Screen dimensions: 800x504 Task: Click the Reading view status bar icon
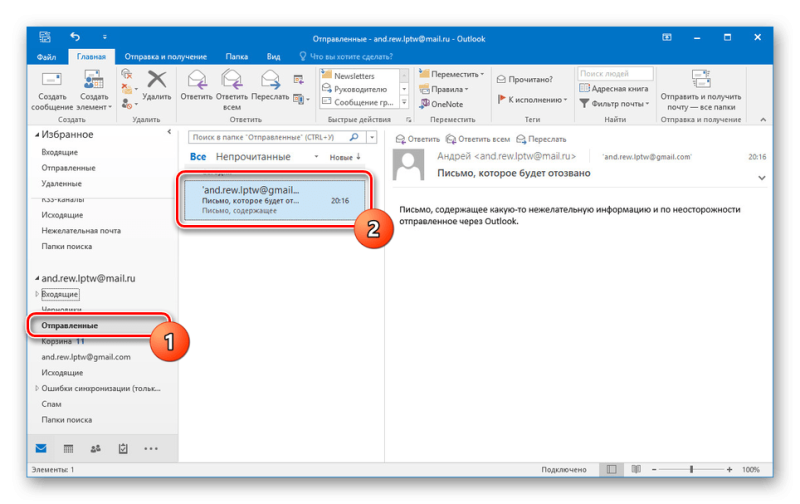pos(636,469)
